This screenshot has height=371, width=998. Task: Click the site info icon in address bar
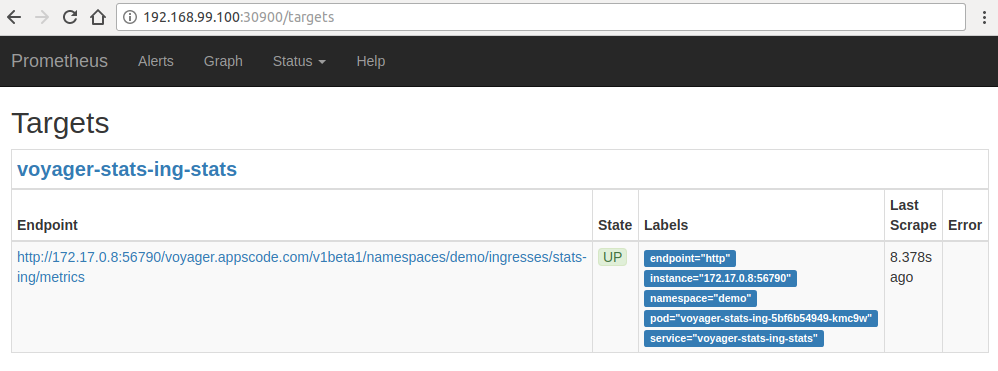[130, 17]
